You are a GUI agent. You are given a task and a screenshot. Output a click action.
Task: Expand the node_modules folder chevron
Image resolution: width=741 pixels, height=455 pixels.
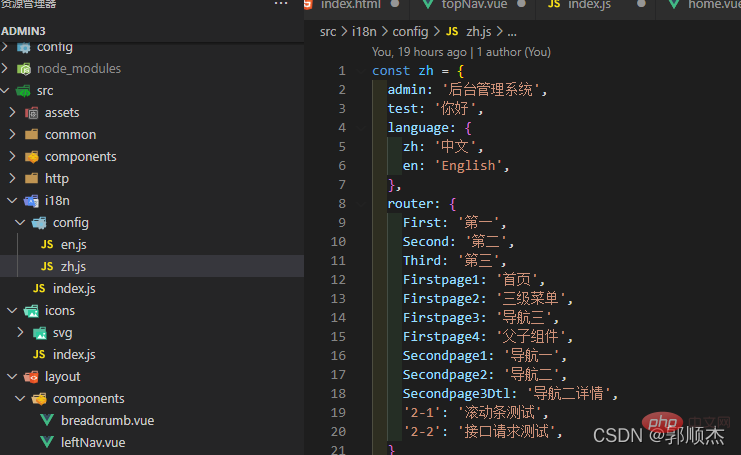click(6, 69)
